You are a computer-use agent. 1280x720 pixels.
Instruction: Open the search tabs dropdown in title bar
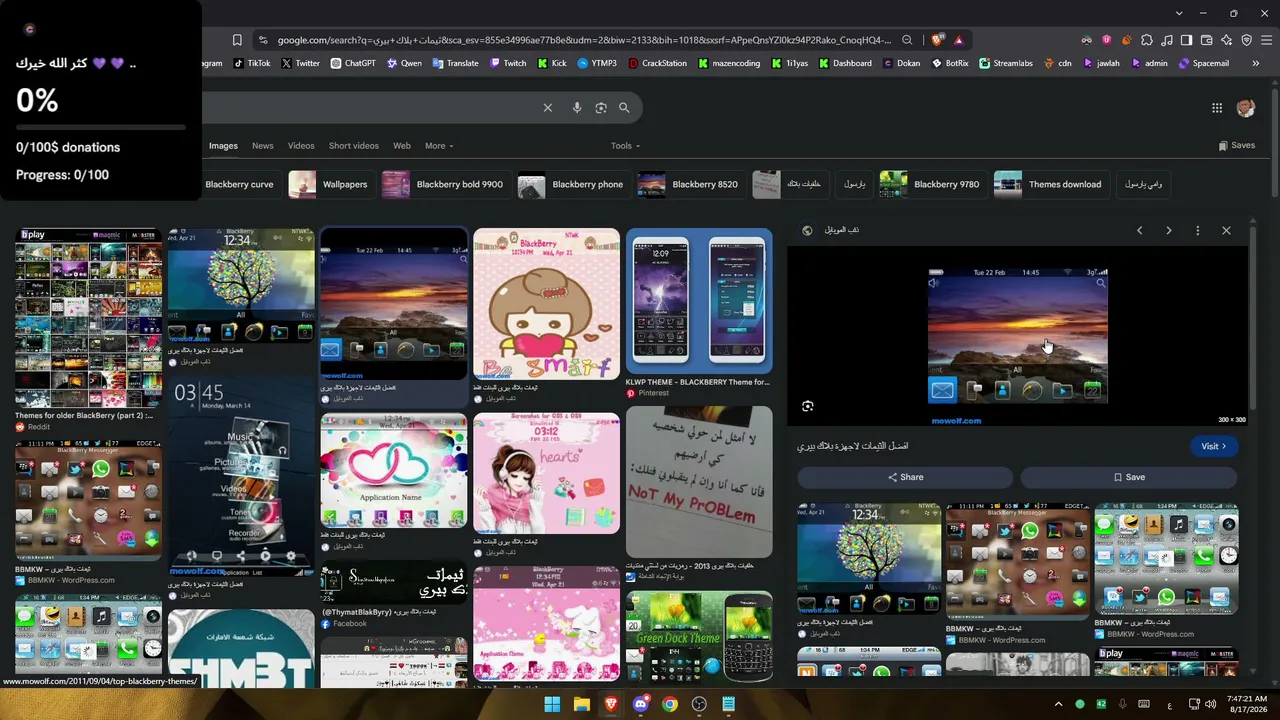[x=1179, y=13]
